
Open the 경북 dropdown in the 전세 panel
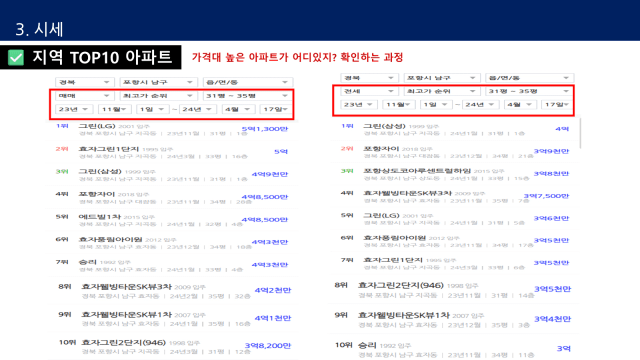[x=369, y=78]
